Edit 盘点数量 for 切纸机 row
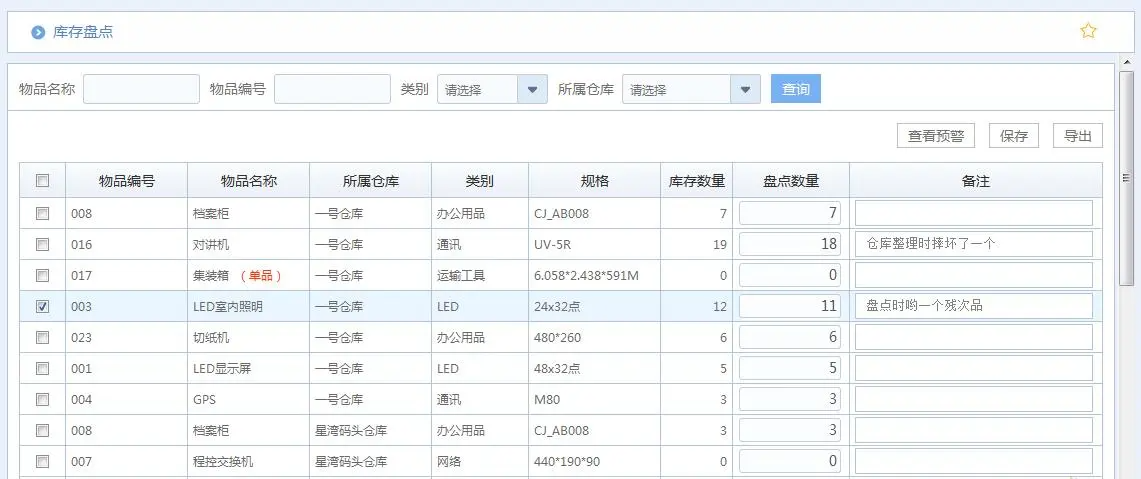The width and height of the screenshot is (1141, 479). [790, 337]
